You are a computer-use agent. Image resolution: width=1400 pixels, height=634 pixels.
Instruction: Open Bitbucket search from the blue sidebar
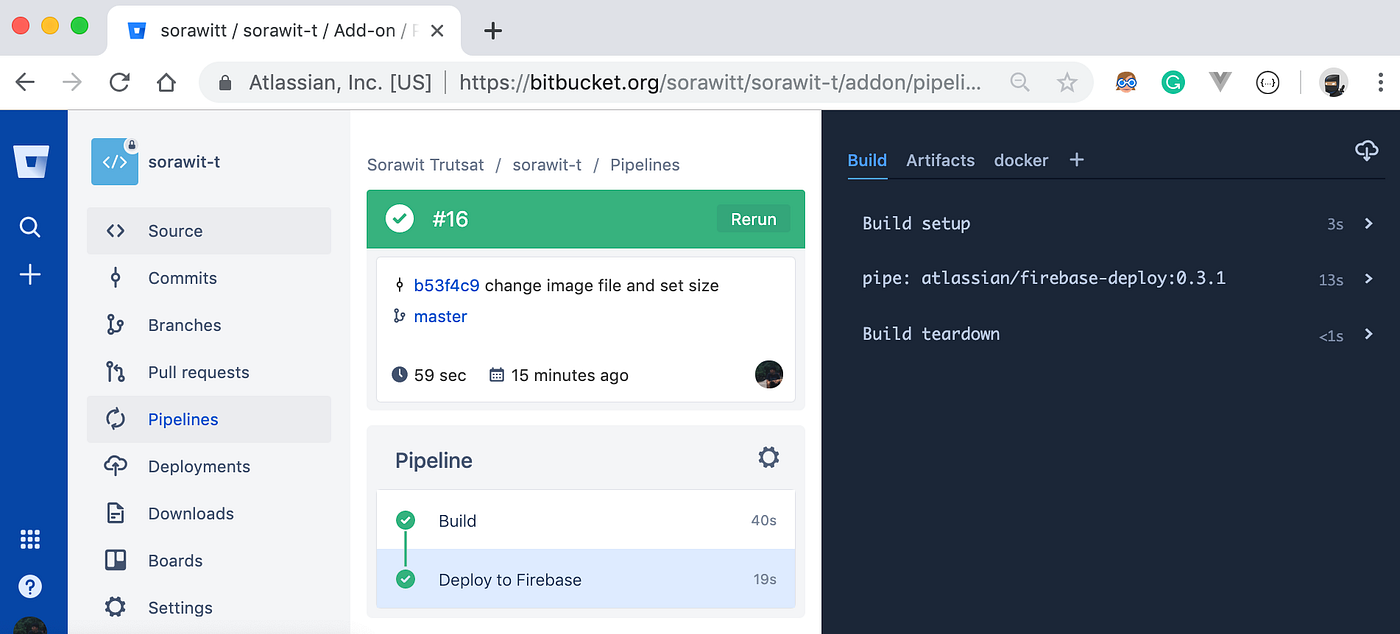pyautogui.click(x=30, y=227)
